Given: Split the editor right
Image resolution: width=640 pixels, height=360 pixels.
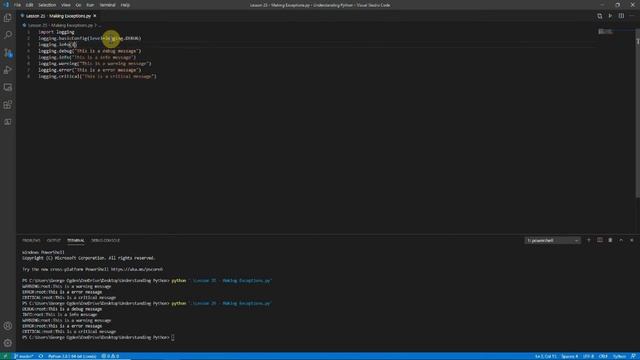Looking at the screenshot, I should (621, 16).
